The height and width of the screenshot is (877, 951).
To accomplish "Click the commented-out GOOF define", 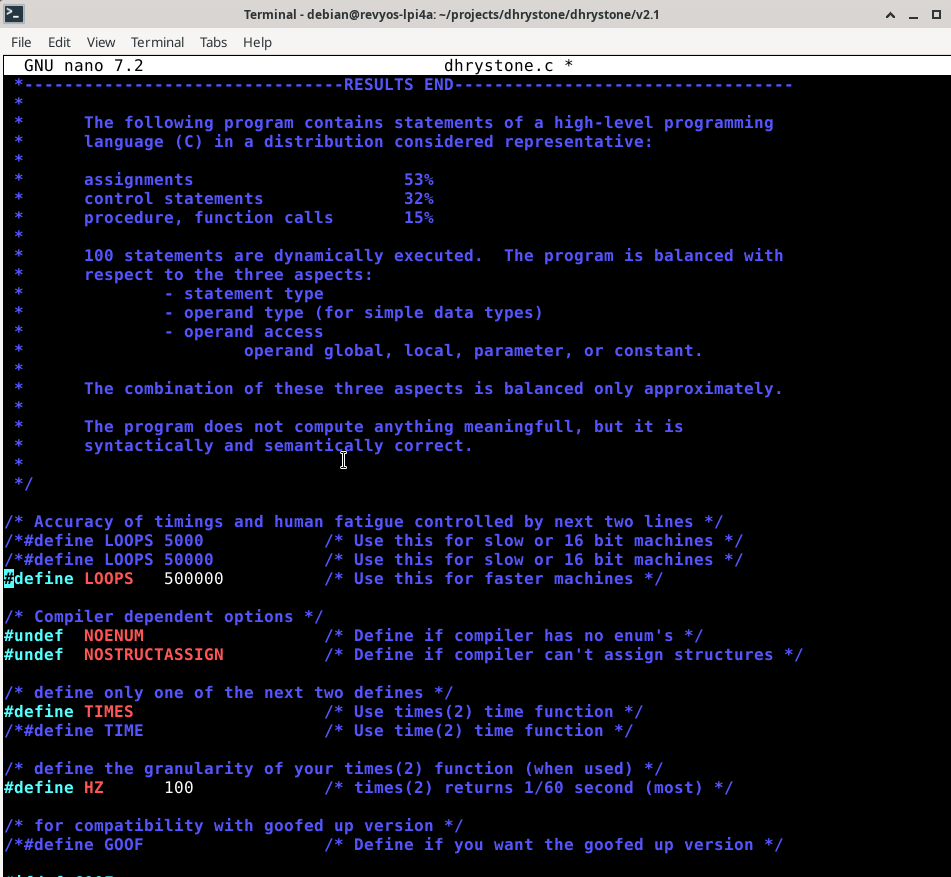I will [x=73, y=845].
